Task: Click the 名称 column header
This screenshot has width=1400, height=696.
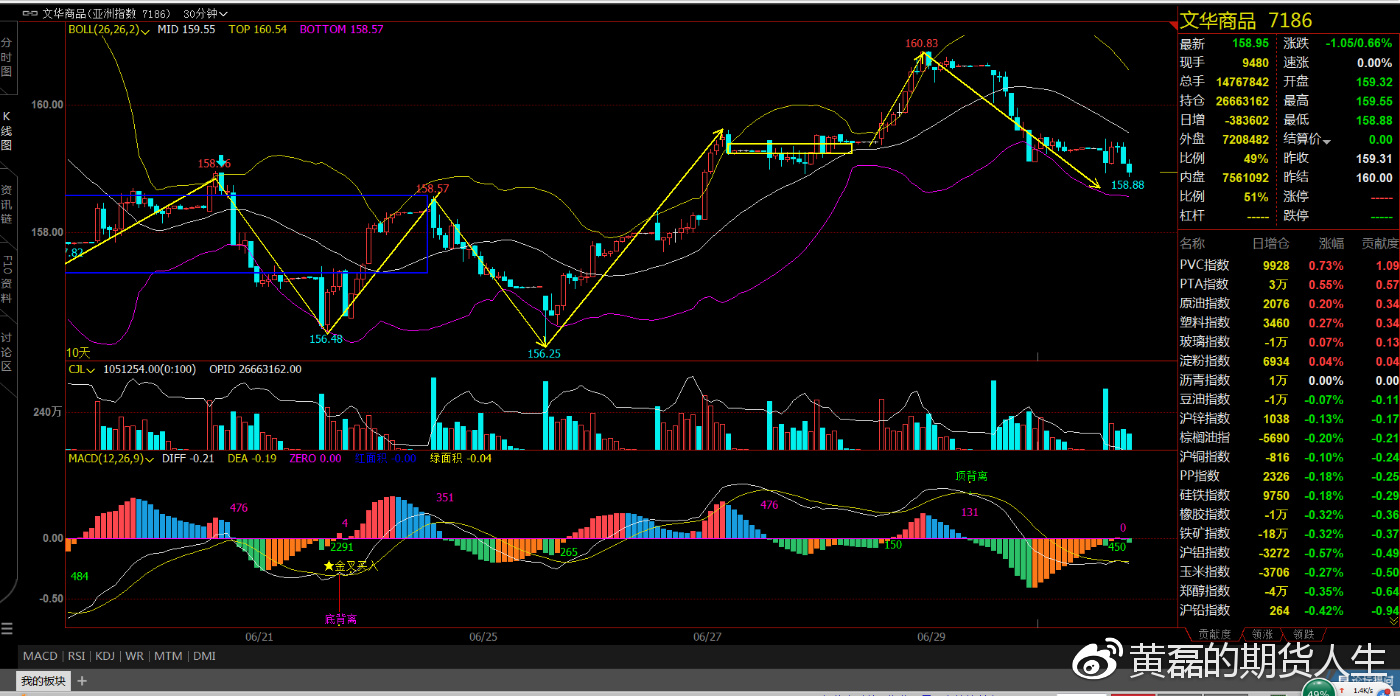Action: tap(1192, 243)
